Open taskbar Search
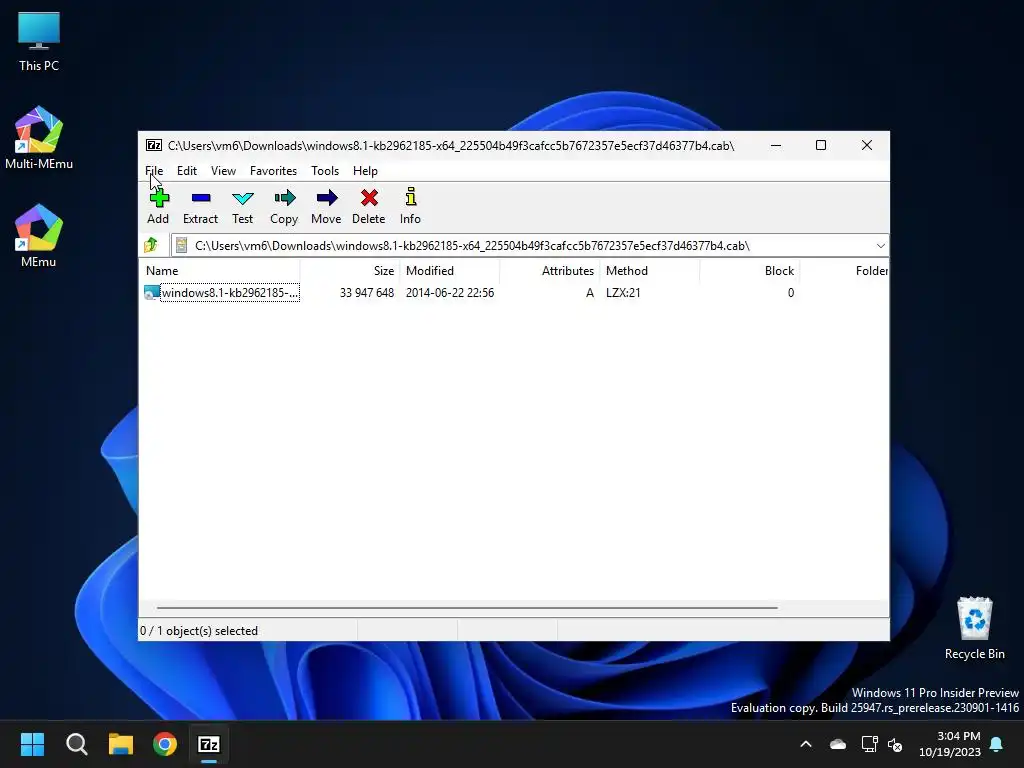 pos(76,744)
